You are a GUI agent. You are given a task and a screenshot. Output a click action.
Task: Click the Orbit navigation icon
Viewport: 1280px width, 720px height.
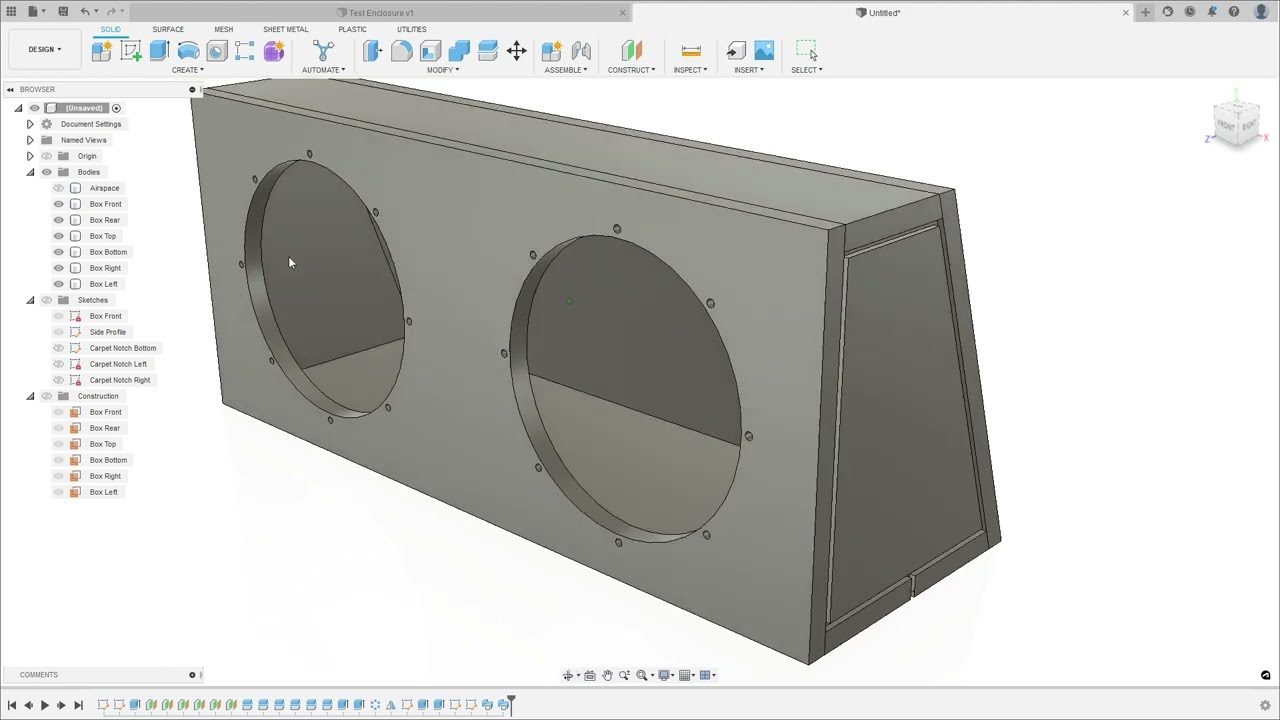(569, 675)
